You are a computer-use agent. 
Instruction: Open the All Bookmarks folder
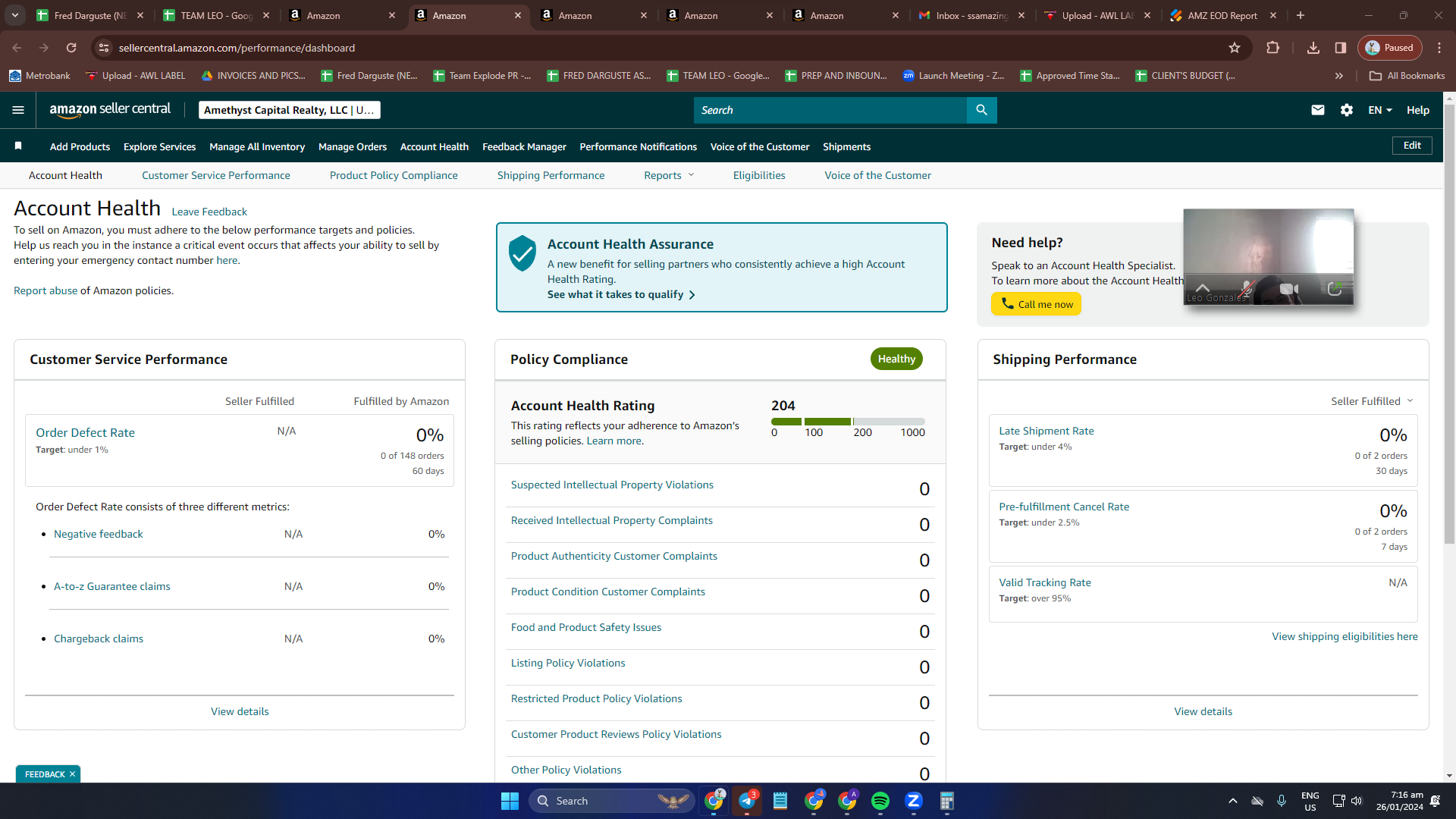(x=1407, y=76)
